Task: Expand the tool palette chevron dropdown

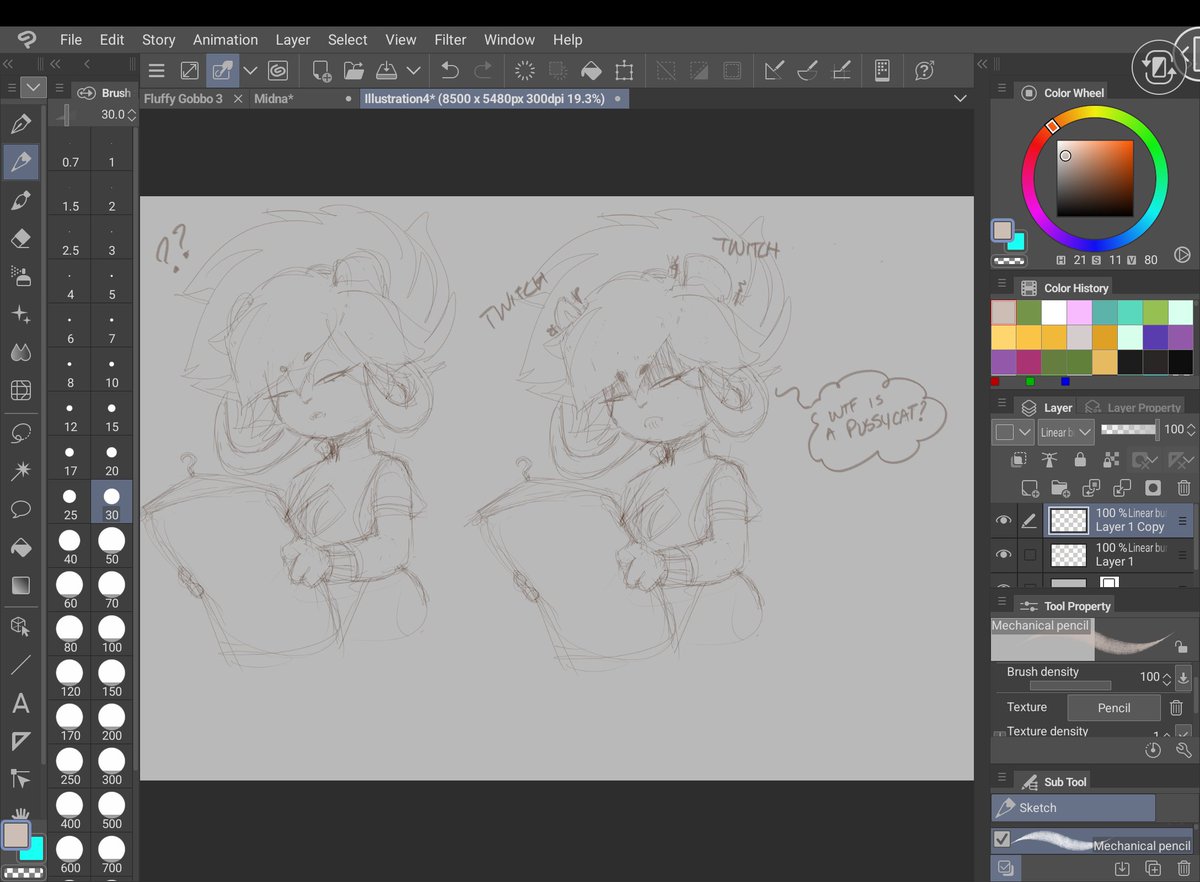Action: tap(34, 87)
